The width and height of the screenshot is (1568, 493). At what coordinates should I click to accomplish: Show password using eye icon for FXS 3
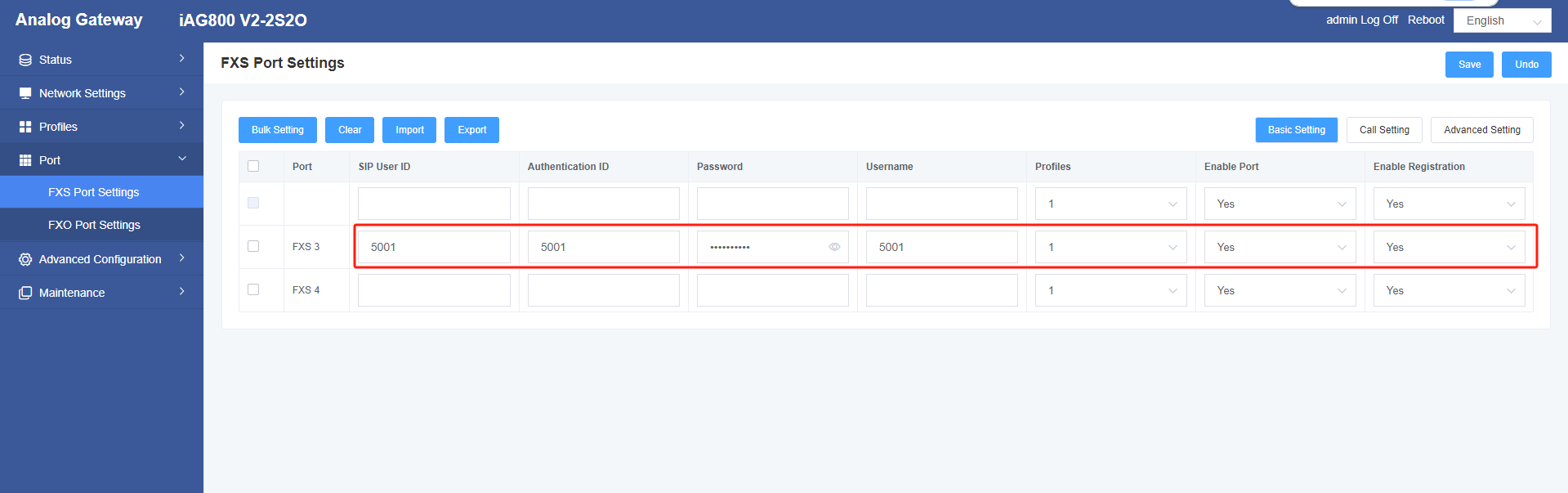(x=834, y=247)
